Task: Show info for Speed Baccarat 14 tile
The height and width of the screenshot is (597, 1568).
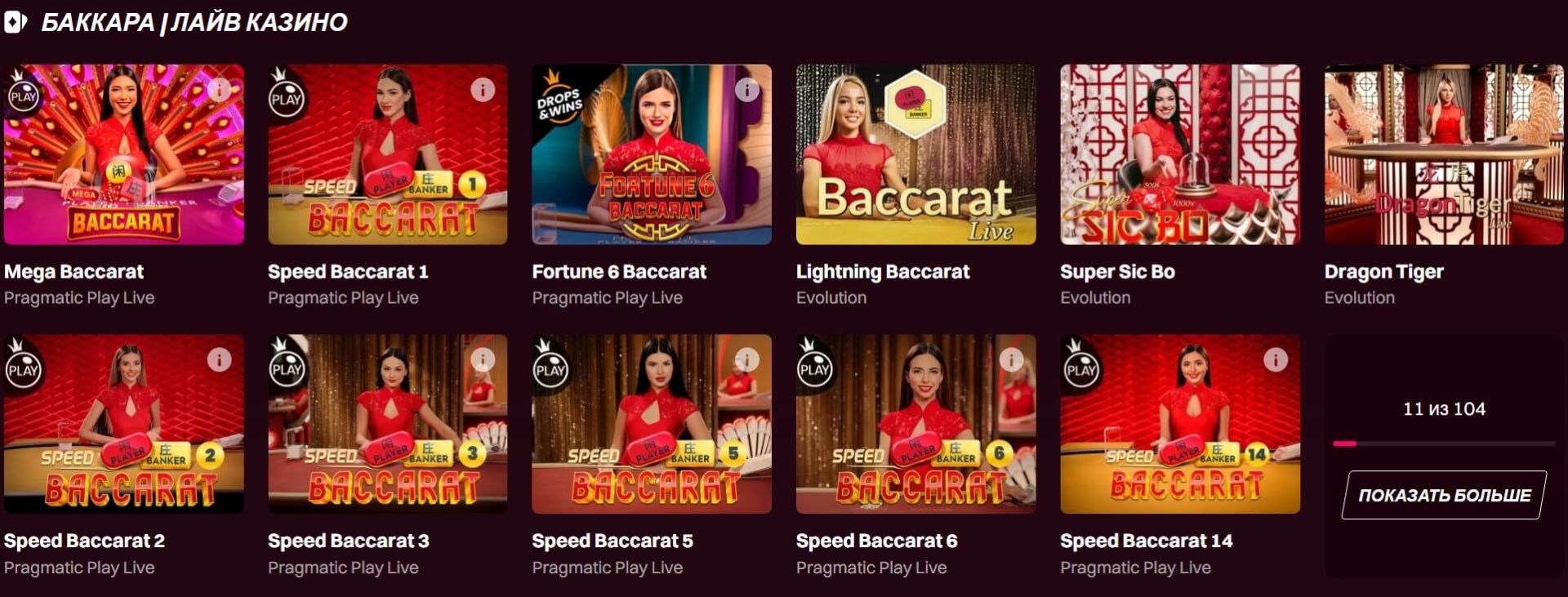Action: tap(1276, 359)
